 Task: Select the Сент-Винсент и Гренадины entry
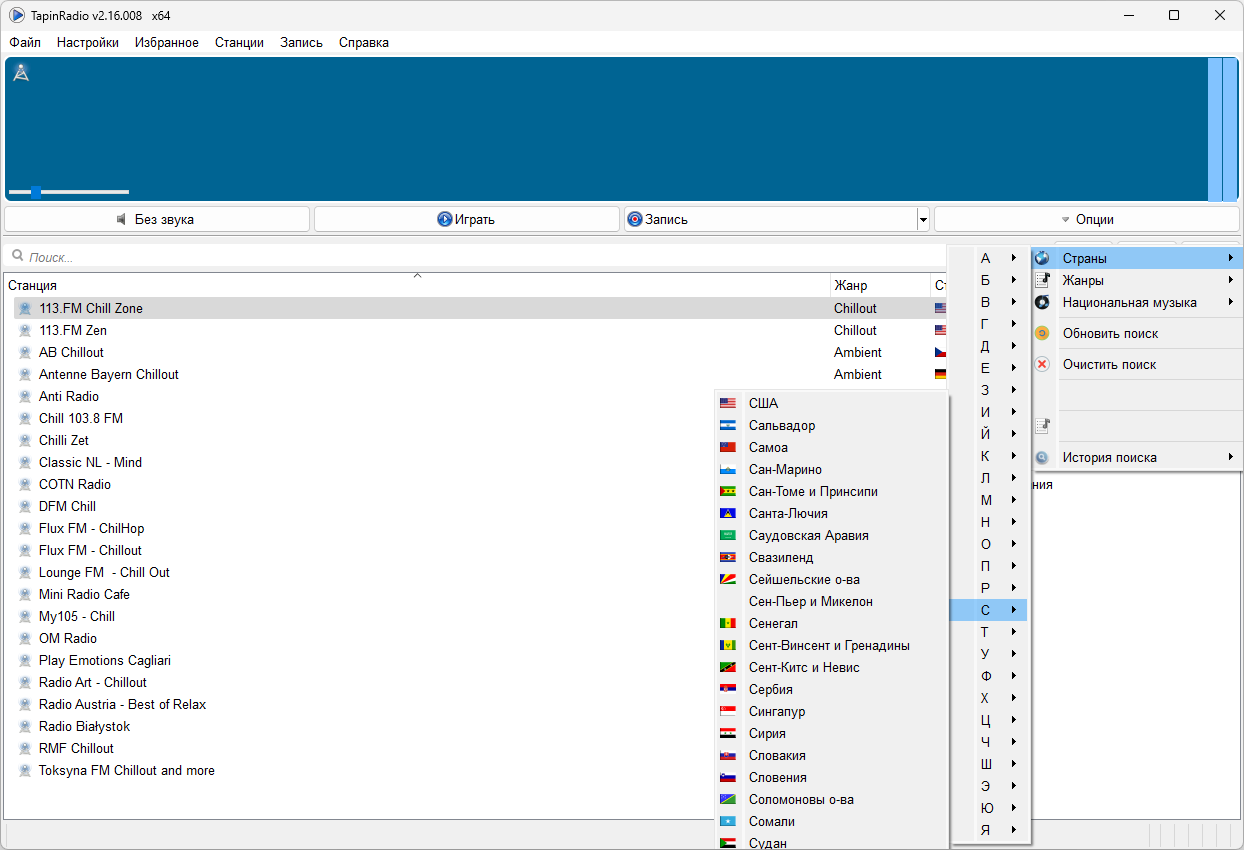pos(831,645)
